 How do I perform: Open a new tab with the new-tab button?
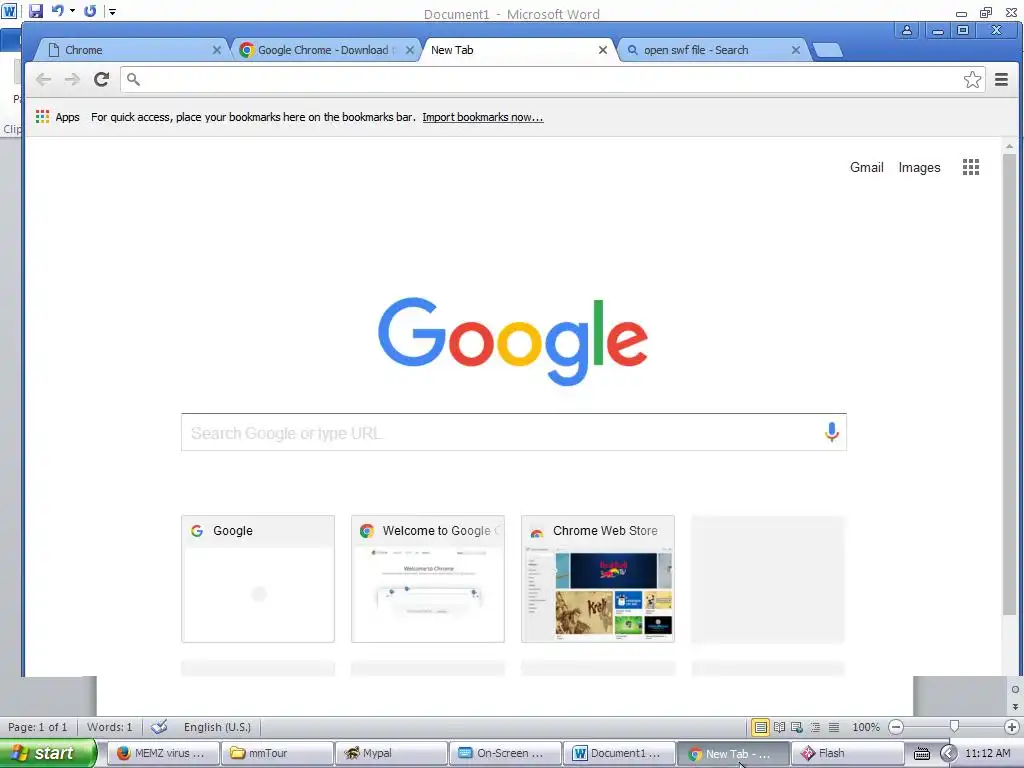click(x=827, y=50)
